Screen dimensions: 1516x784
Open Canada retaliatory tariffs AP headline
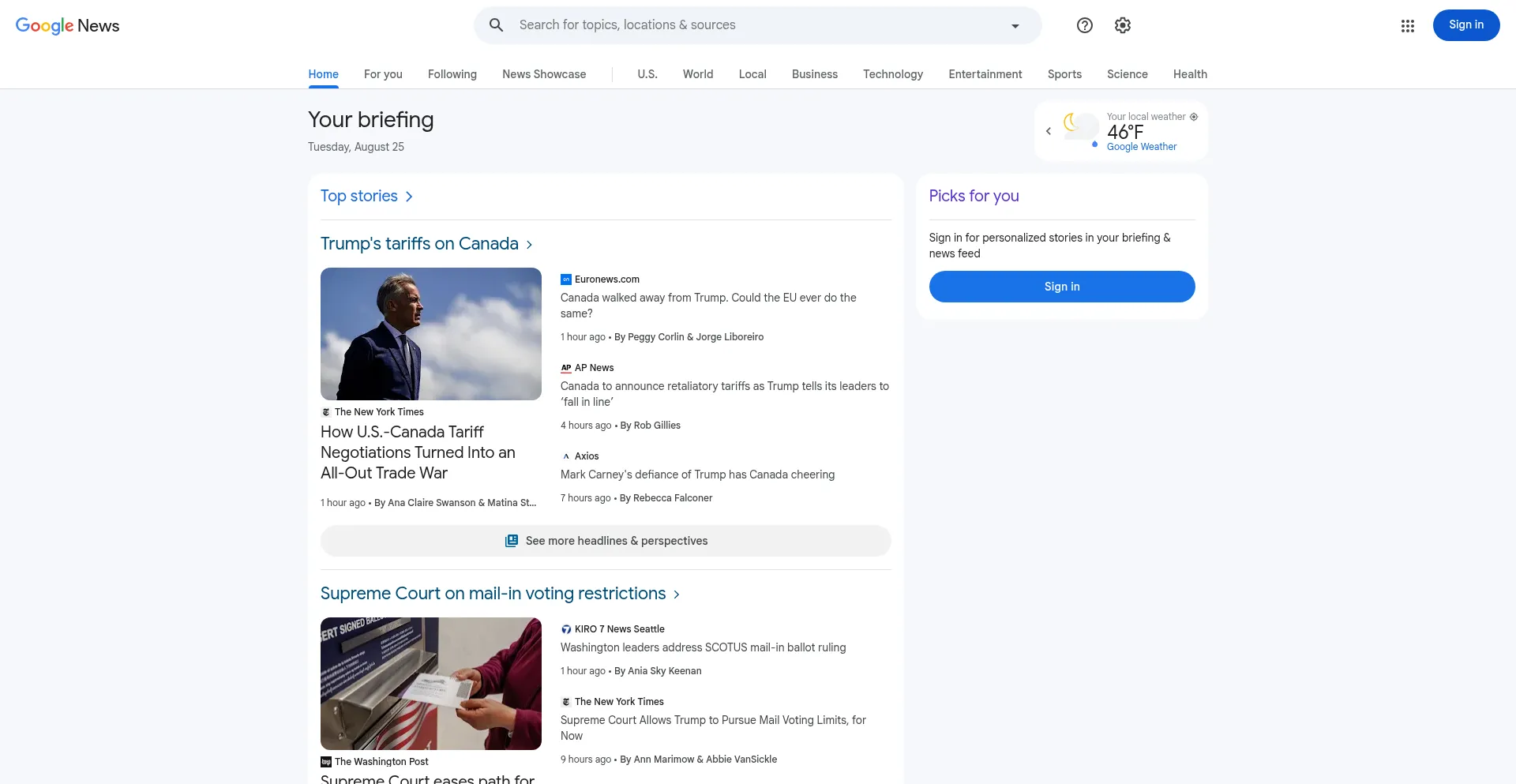click(x=725, y=394)
